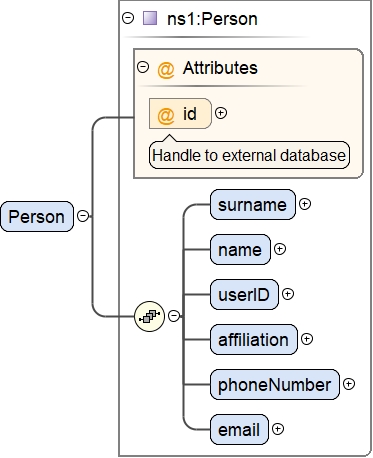This screenshot has height=458, width=373.
Task: Click the @ symbol beside Attributes
Action: tap(166, 69)
